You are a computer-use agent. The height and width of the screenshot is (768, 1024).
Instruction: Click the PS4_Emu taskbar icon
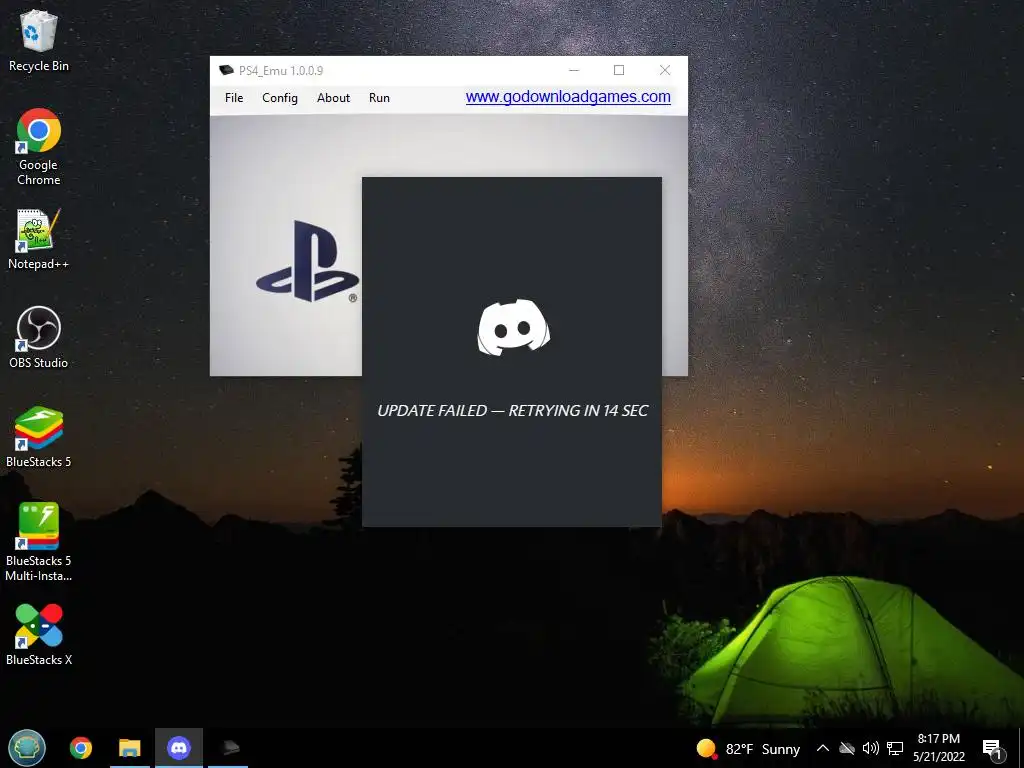coord(229,748)
